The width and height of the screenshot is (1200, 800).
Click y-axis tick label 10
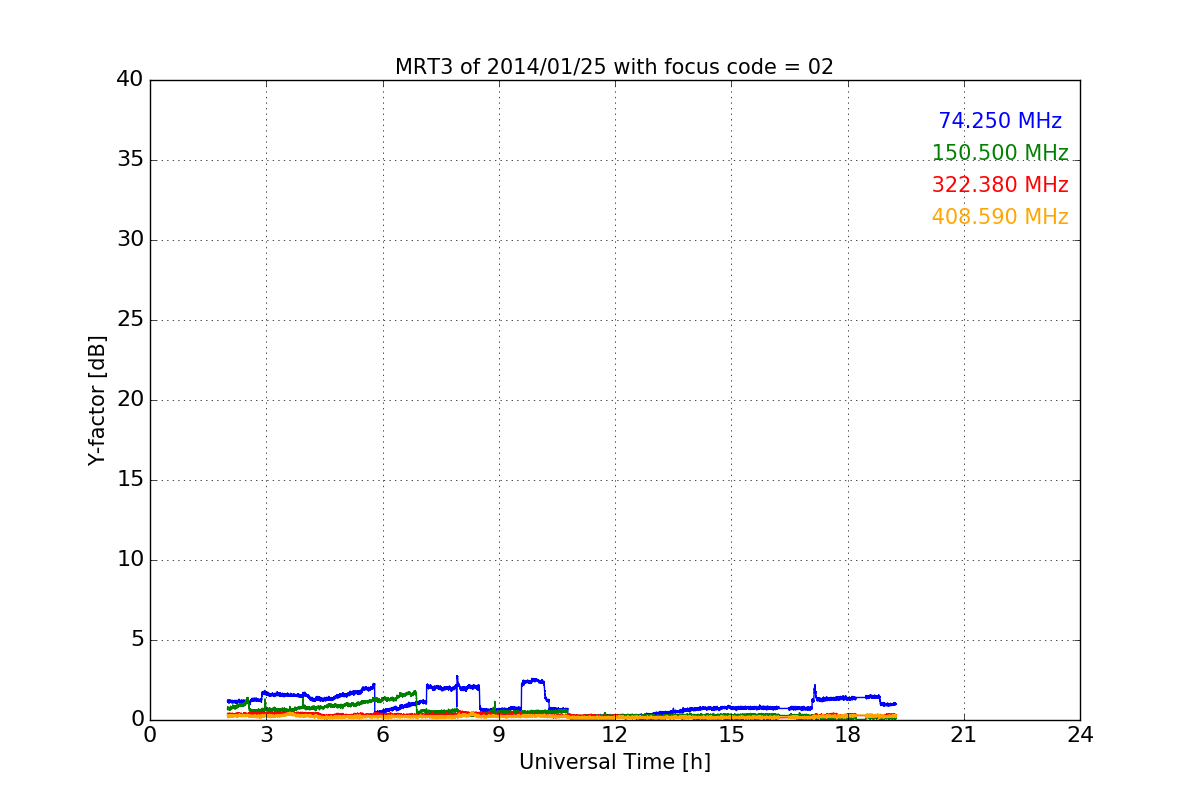coord(129,560)
